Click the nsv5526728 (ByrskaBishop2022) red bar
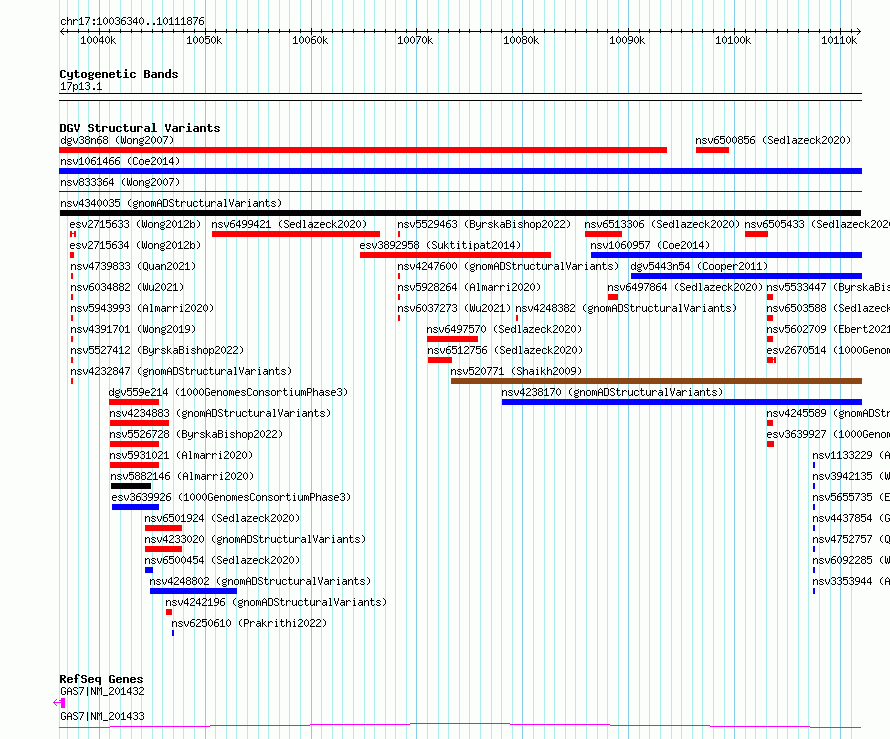 [134, 444]
